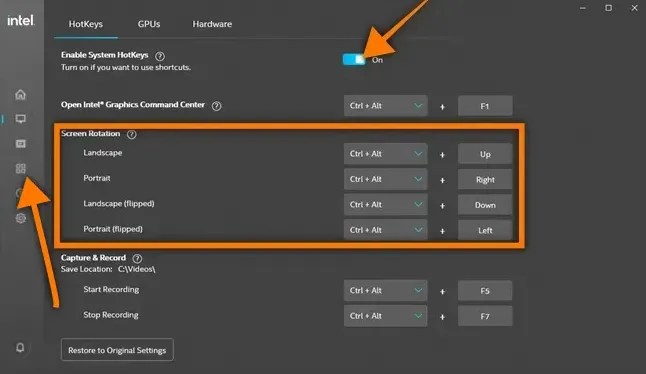Open modifier dropdown for Stop Recording
Image resolution: width=646 pixels, height=374 pixels.
(386, 316)
